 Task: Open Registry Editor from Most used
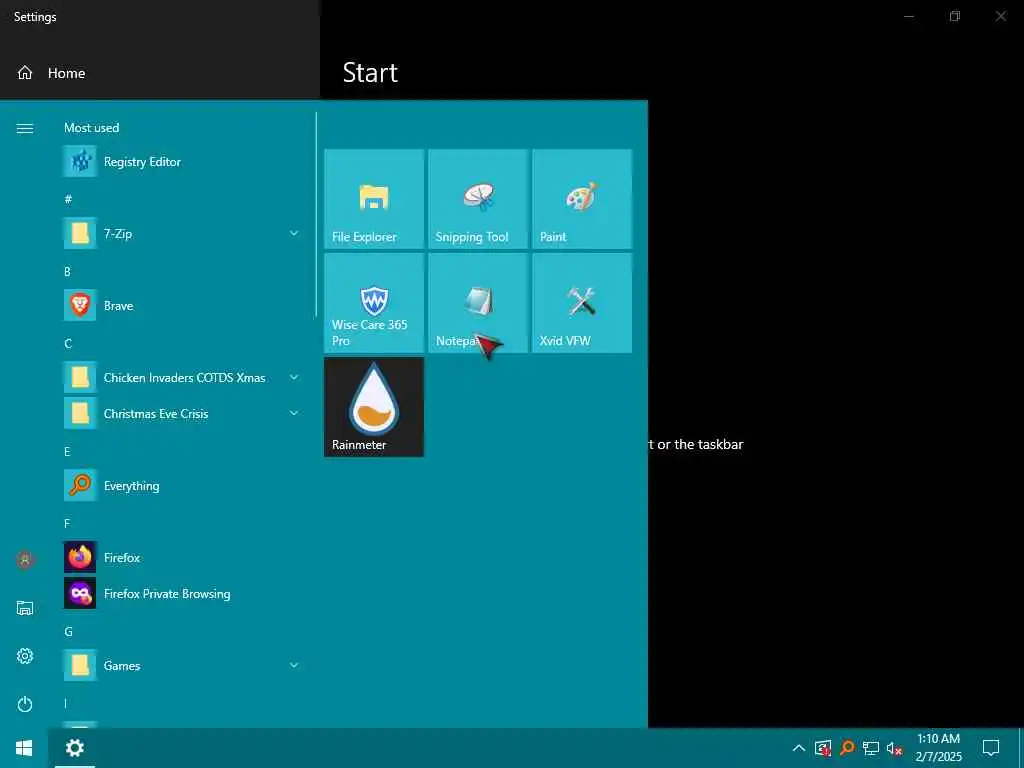pyautogui.click(x=181, y=161)
